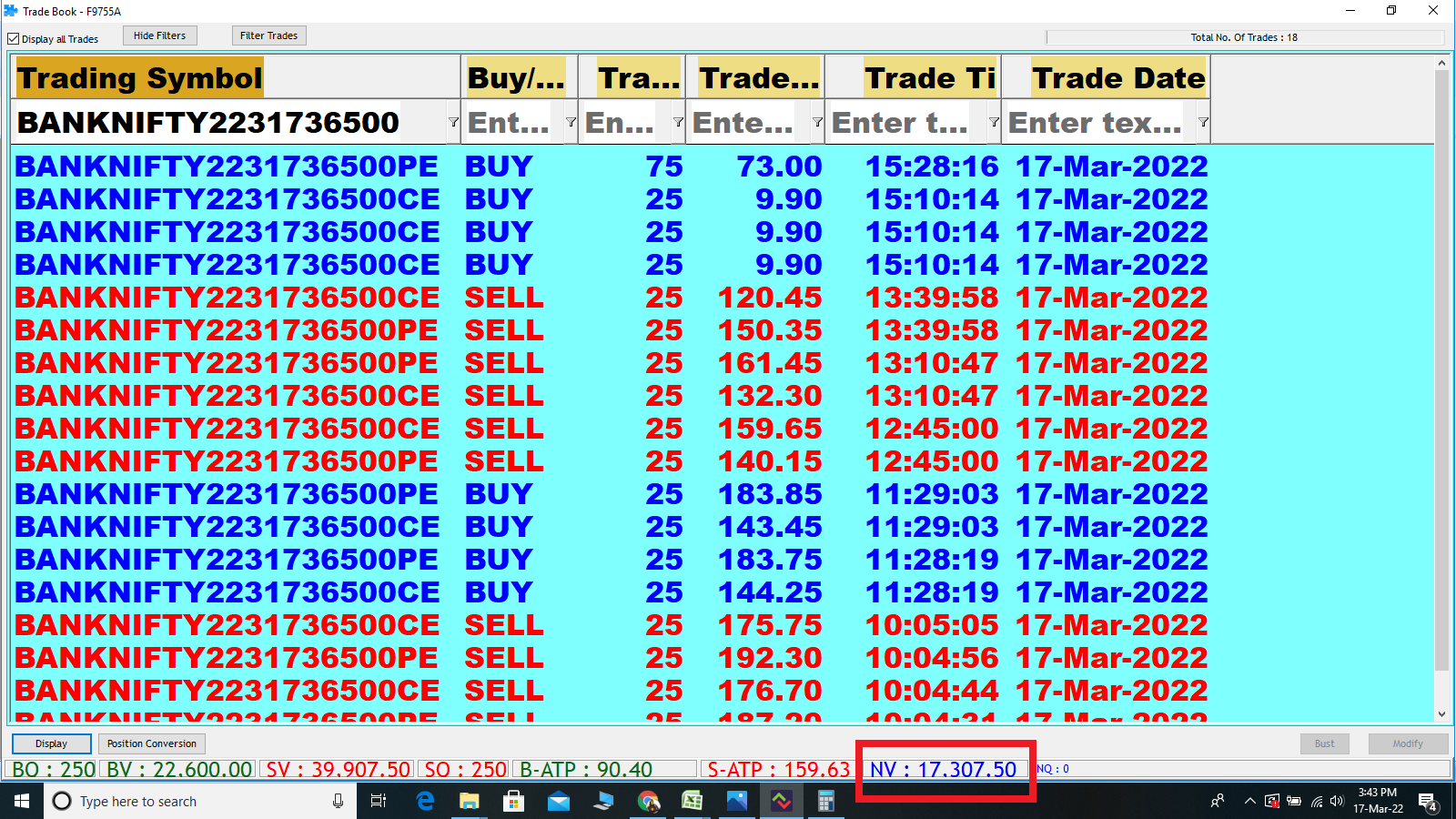This screenshot has height=819, width=1456.
Task: Click the scrollbar down arrow
Action: click(x=1441, y=714)
